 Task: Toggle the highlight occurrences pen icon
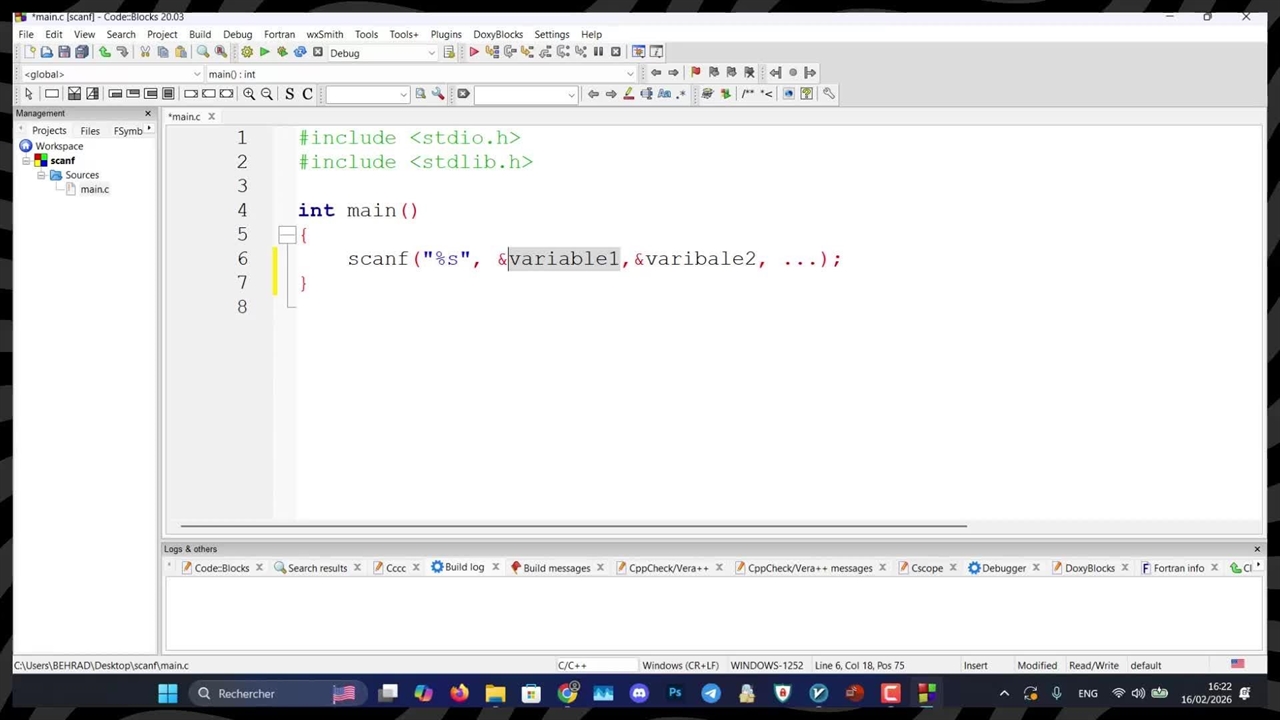(628, 94)
